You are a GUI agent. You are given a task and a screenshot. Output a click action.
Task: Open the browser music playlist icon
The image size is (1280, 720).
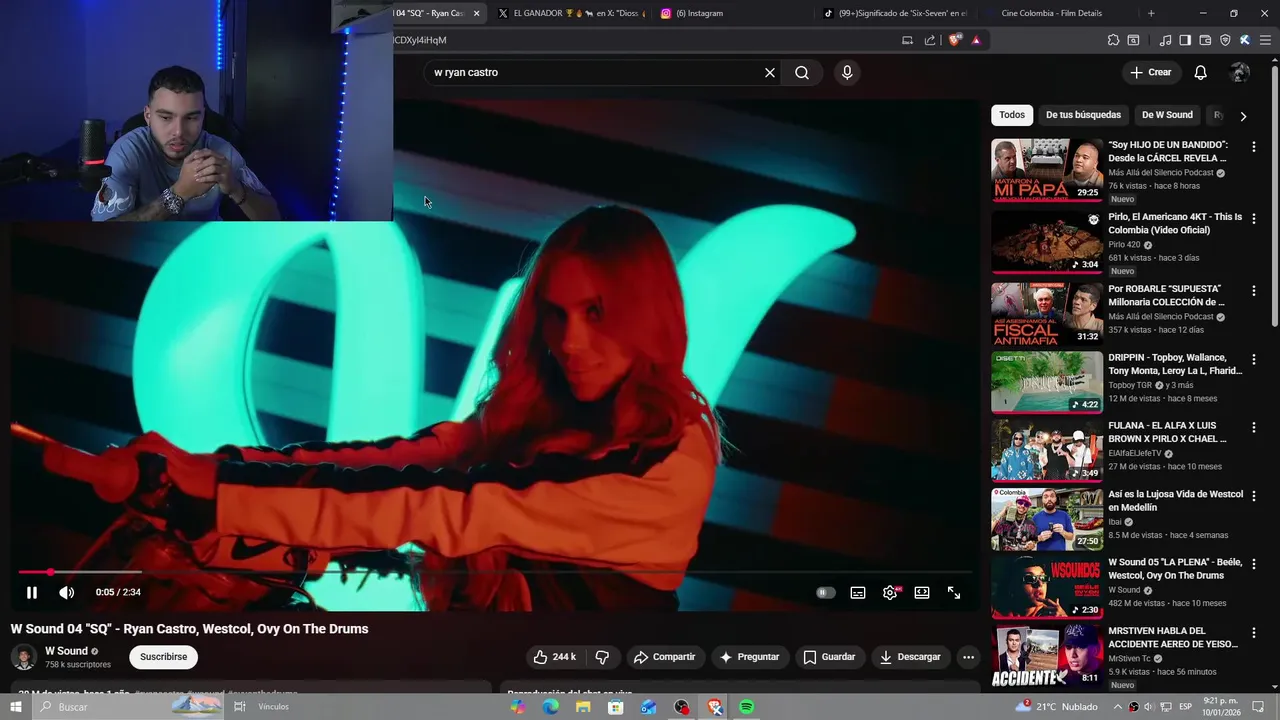[1165, 40]
